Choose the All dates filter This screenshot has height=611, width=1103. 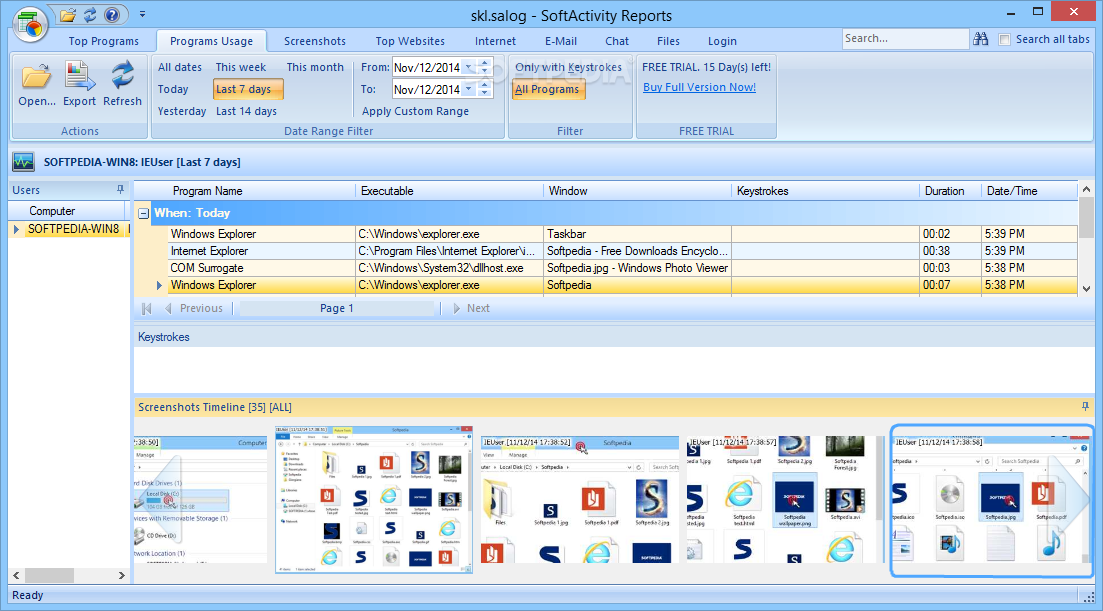[x=179, y=67]
